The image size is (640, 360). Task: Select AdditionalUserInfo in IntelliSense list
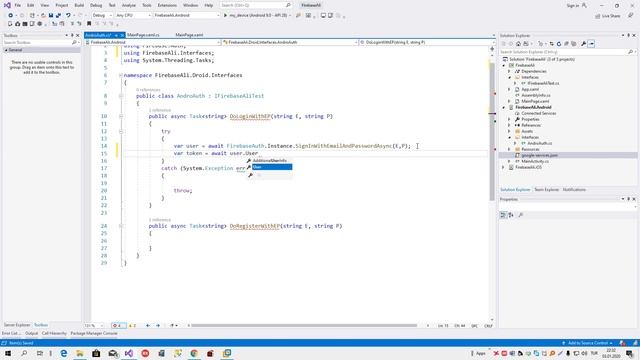pyautogui.click(x=269, y=160)
